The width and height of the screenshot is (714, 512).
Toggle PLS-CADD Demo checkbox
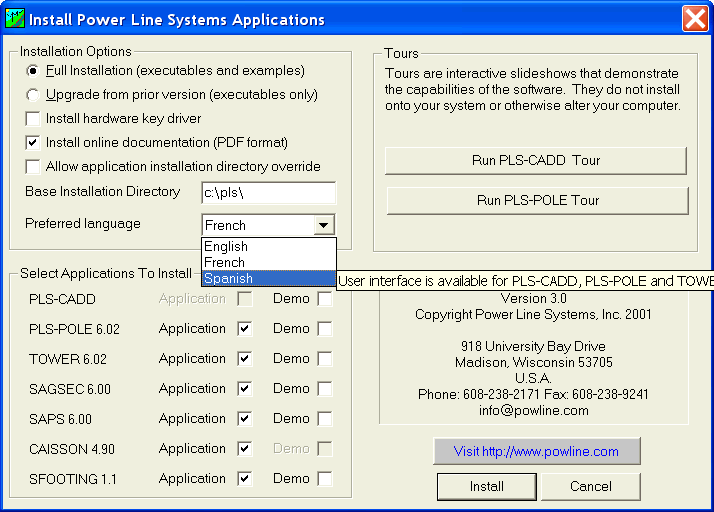click(325, 299)
